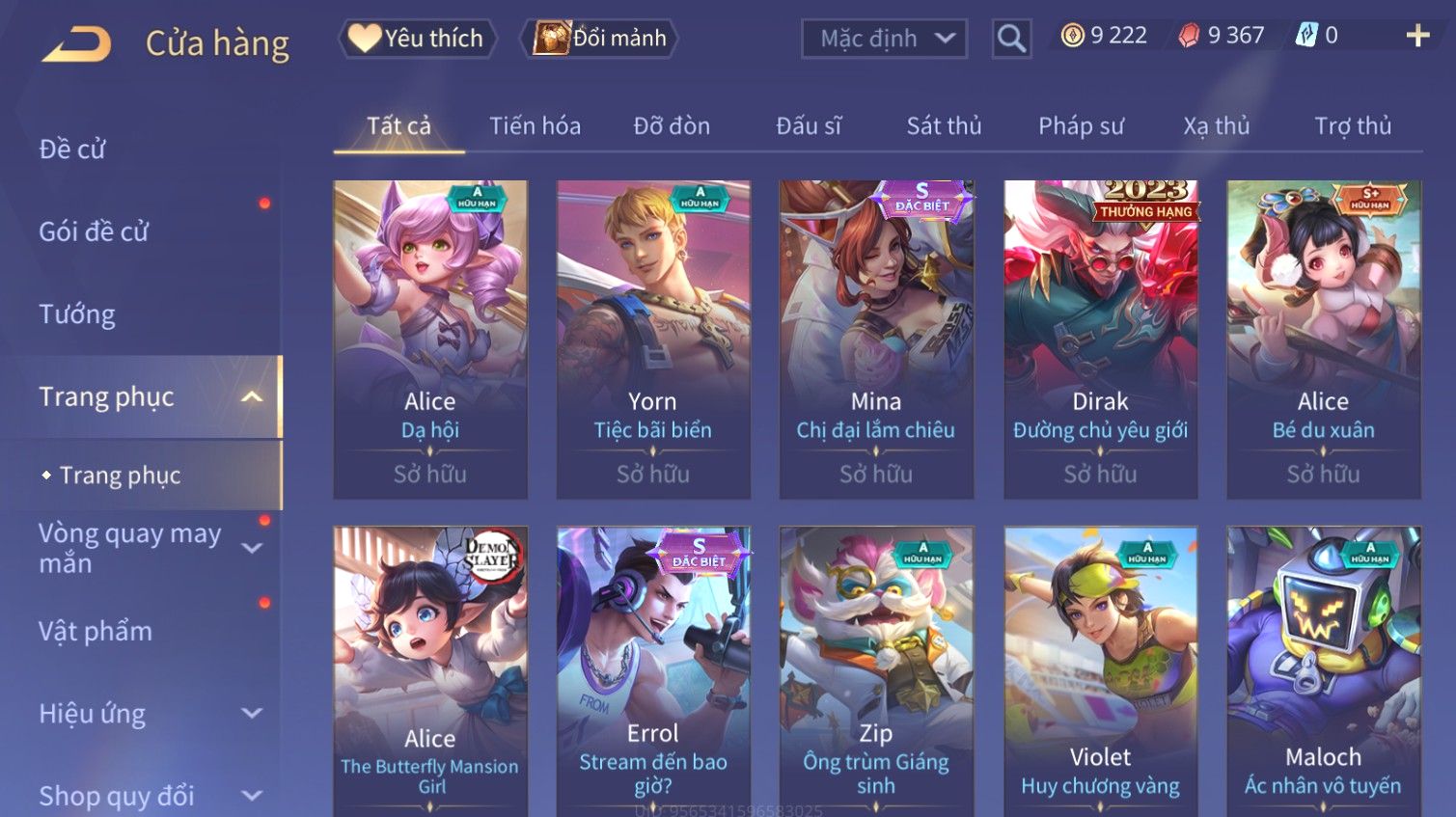Viewport: 1456px width, 817px height.
Task: Open the Dirak Đường chủ yêu giới card
Action: point(1100,340)
